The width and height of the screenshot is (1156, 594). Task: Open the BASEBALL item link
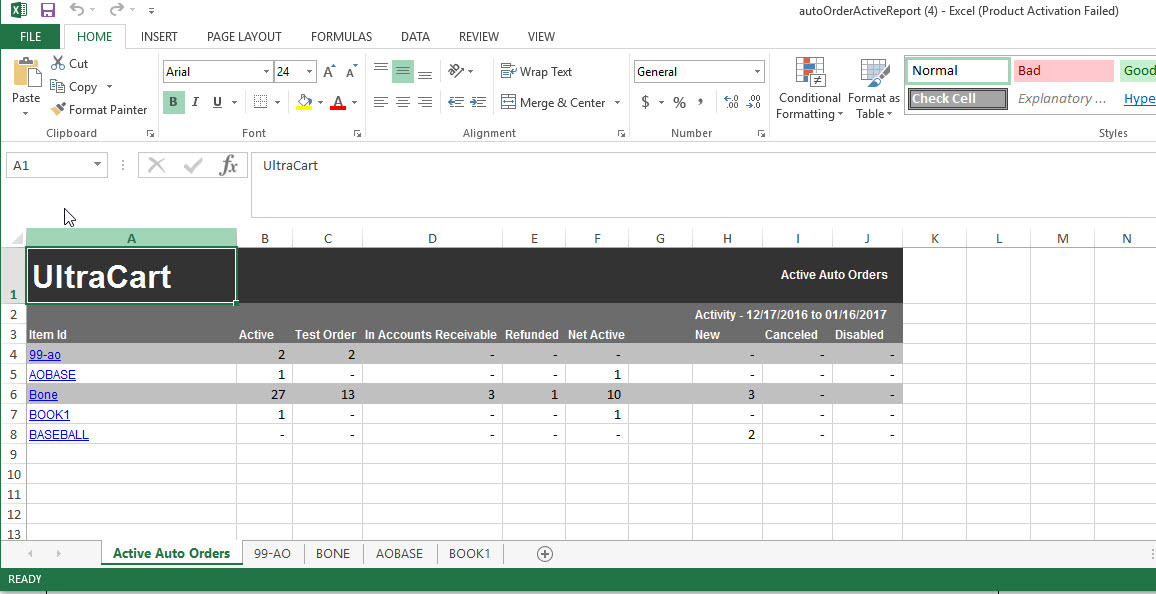[x=59, y=434]
